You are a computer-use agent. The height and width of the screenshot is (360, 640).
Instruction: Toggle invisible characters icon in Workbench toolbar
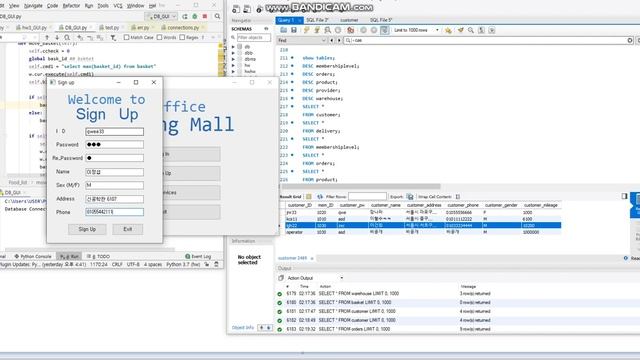point(481,30)
